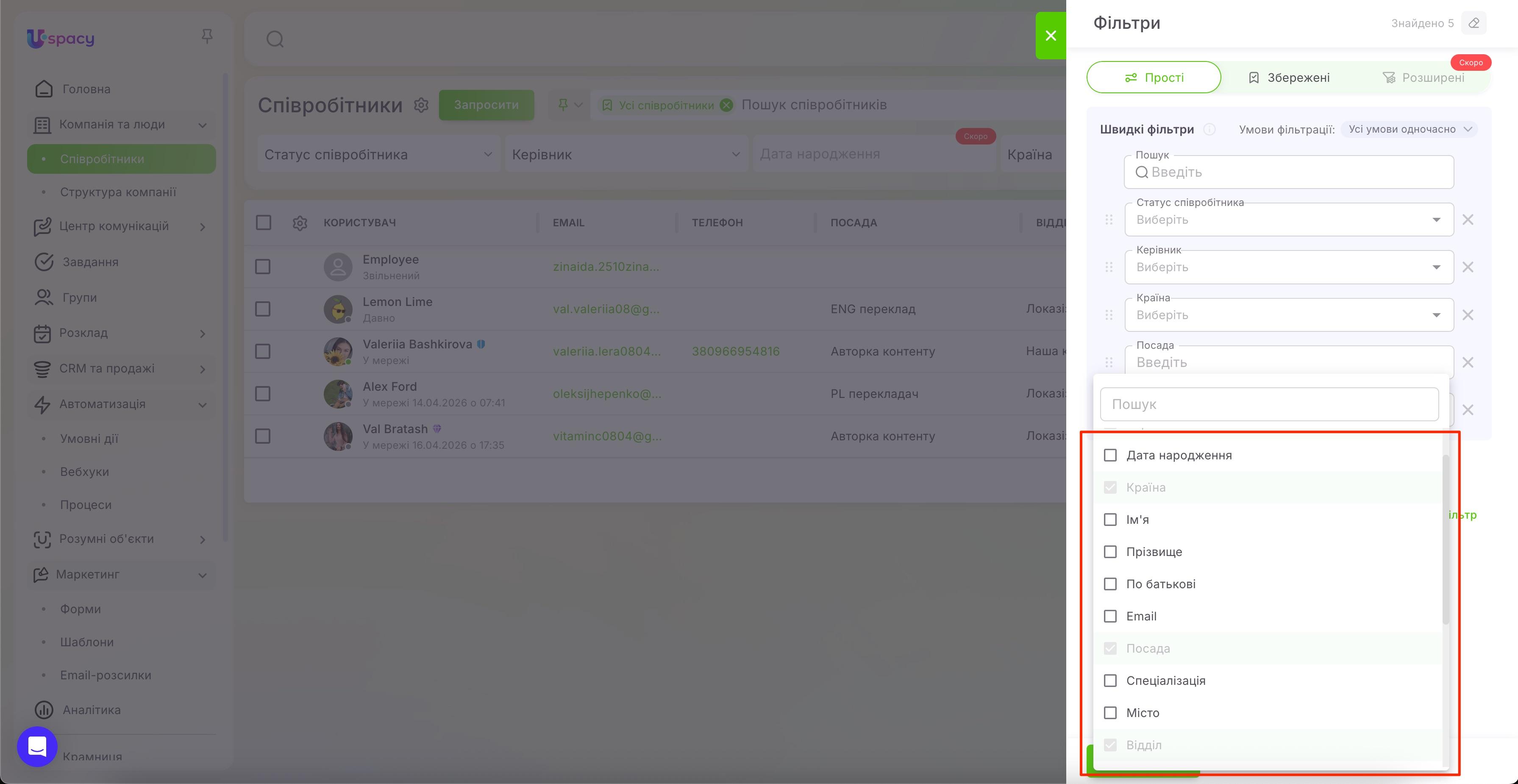Pin the sidebar with the pin icon
This screenshot has width=1518, height=784.
(x=207, y=37)
